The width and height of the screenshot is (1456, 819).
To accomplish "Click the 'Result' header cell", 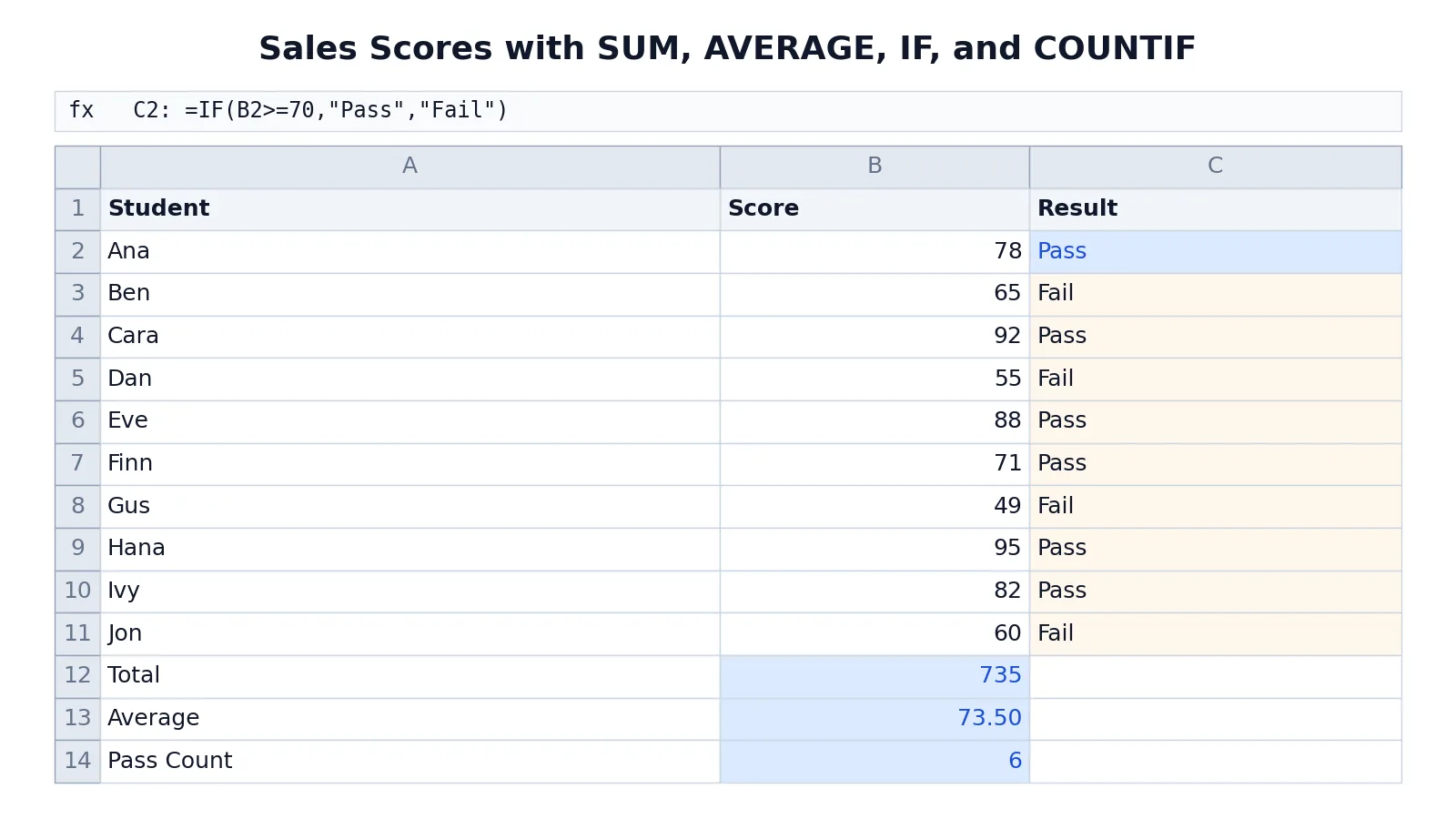I will [1216, 209].
